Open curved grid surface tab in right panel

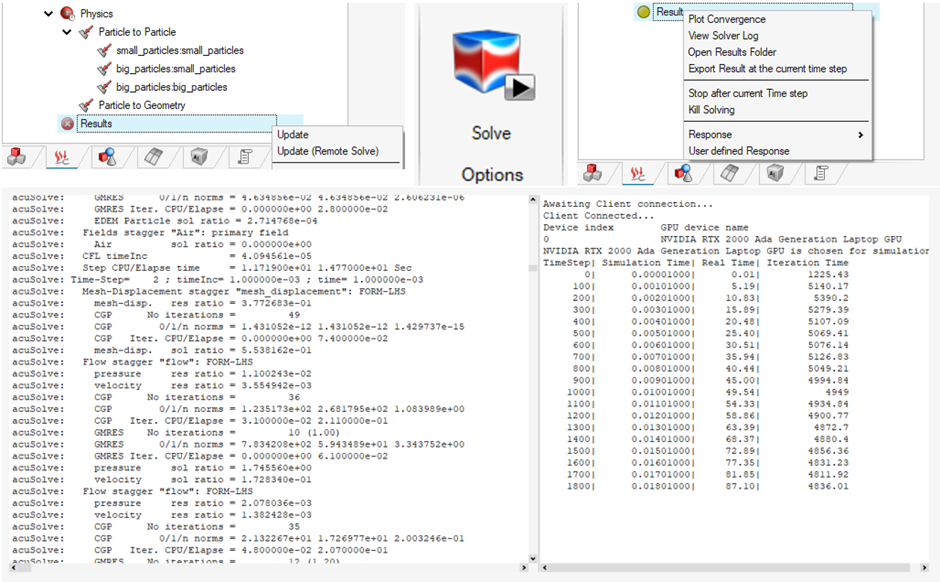(729, 173)
